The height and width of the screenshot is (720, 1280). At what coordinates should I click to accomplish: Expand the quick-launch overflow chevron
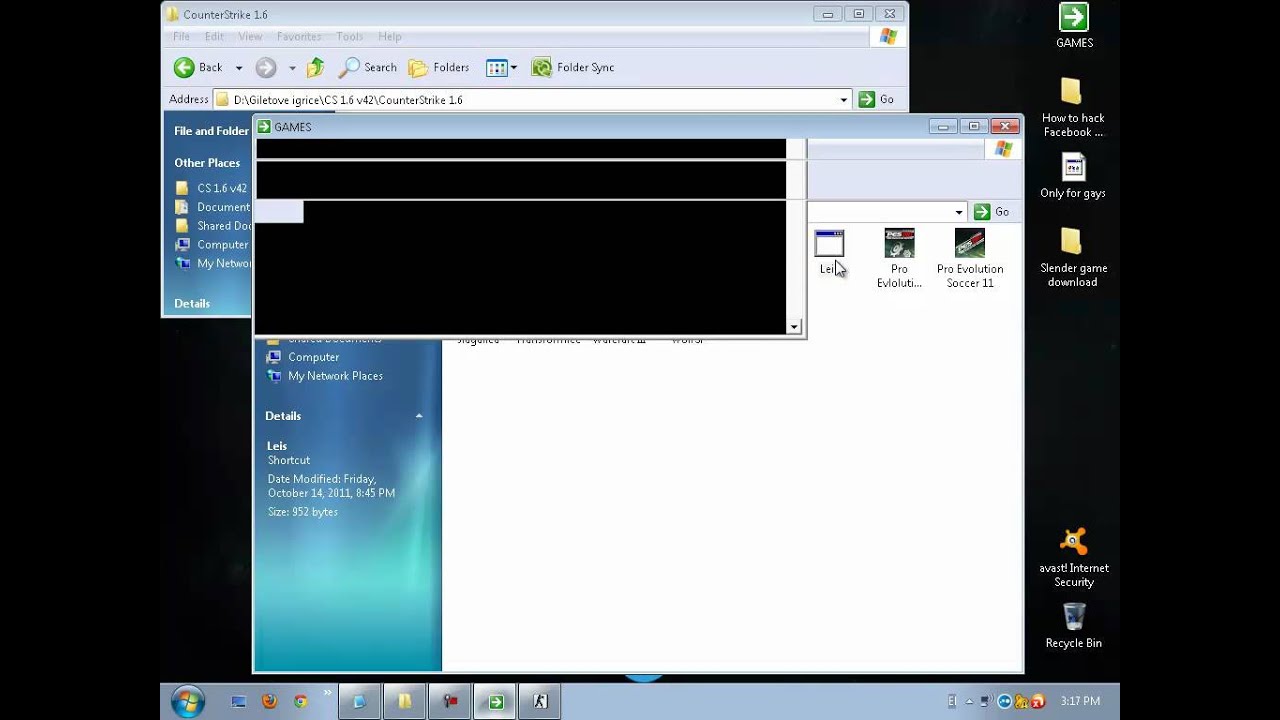click(x=327, y=693)
